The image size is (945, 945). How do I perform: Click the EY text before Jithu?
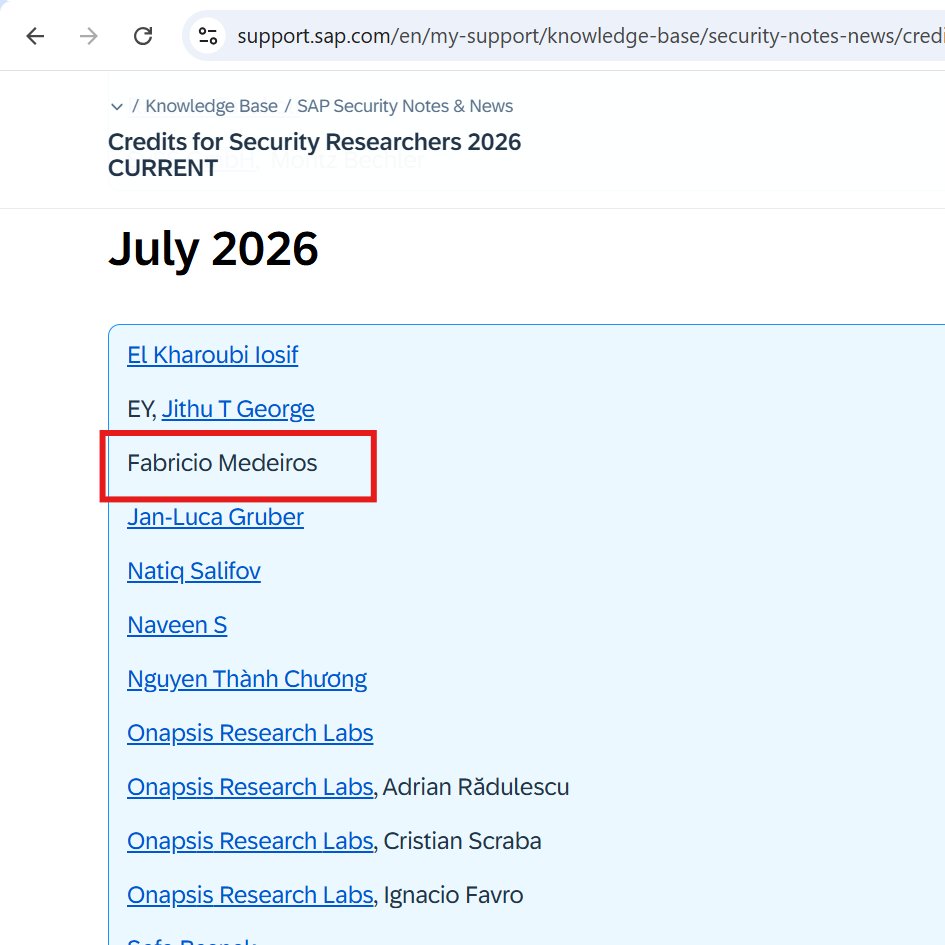140,409
